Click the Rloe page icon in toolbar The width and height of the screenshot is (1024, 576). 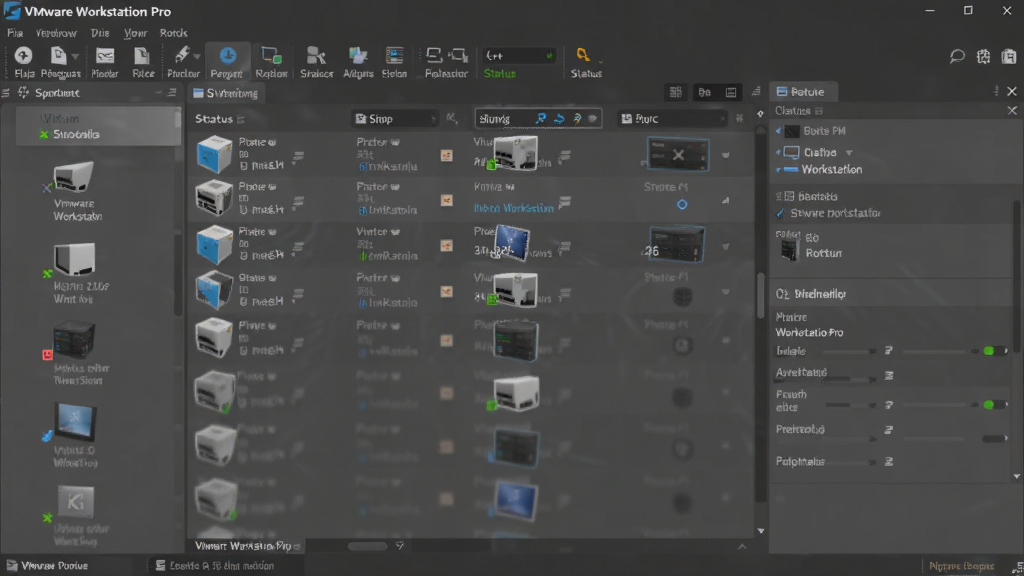tap(142, 56)
